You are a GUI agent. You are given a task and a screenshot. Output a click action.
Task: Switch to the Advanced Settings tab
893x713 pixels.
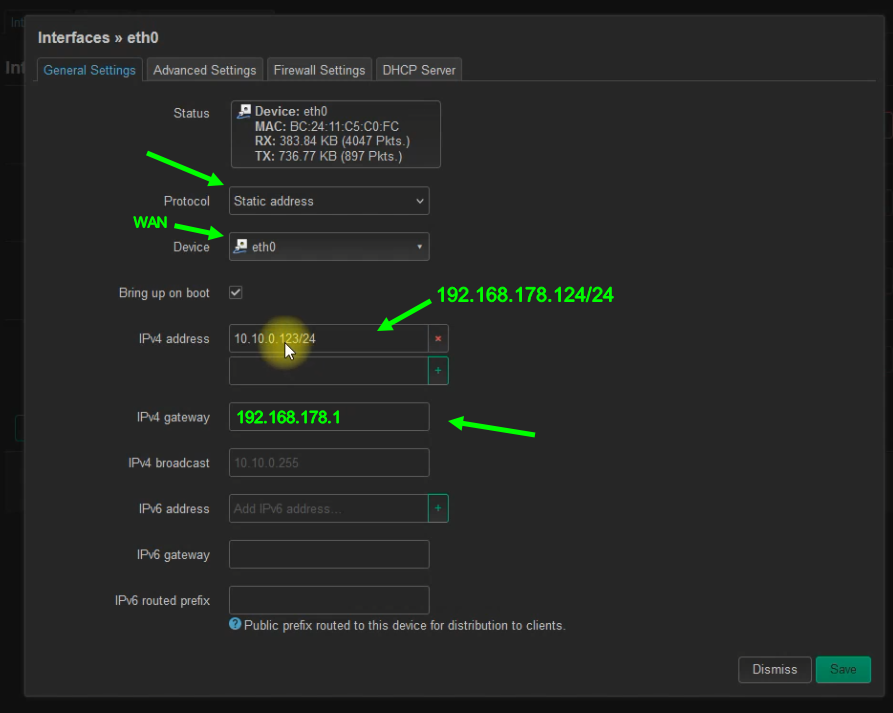coord(205,70)
